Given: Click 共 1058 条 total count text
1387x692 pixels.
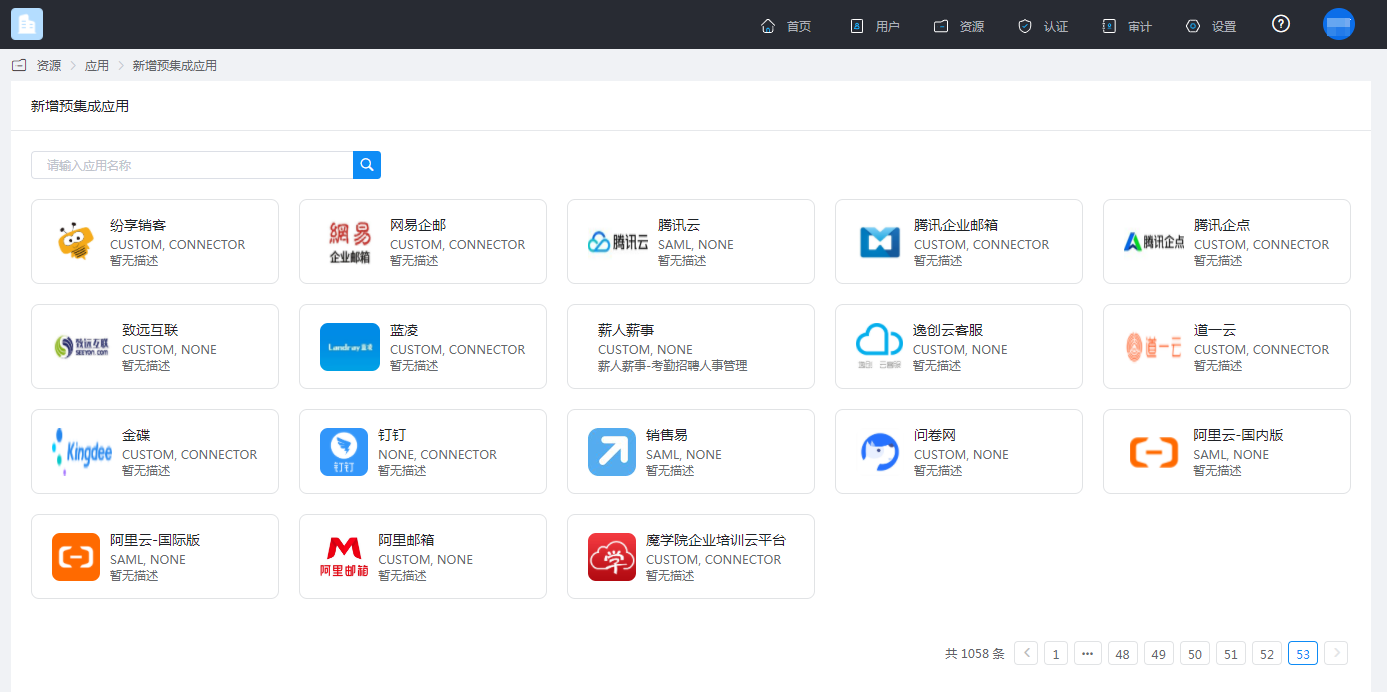Looking at the screenshot, I should (975, 653).
